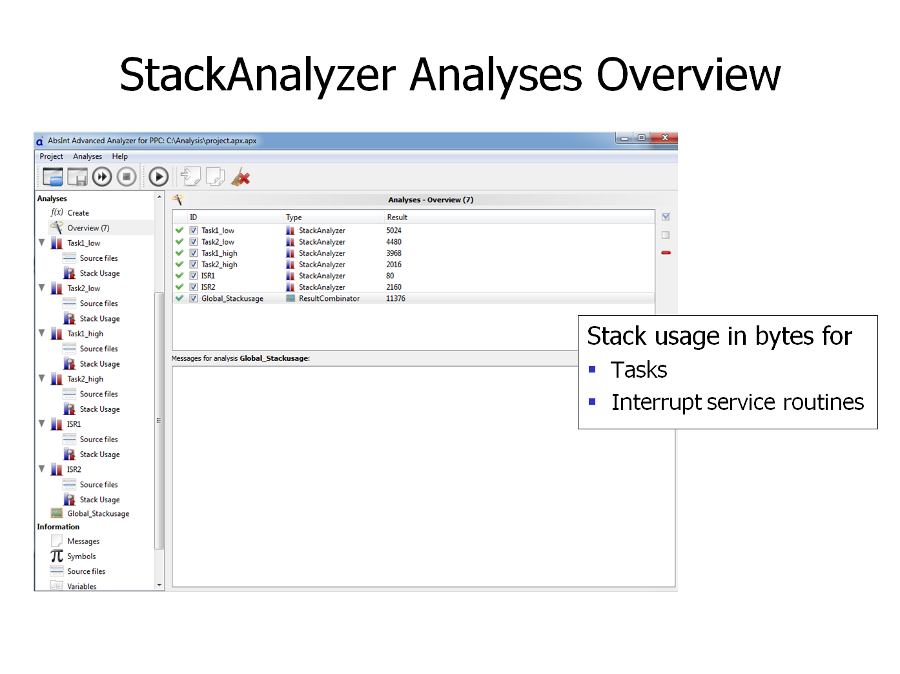Click the export document toolbar icon

(215, 177)
